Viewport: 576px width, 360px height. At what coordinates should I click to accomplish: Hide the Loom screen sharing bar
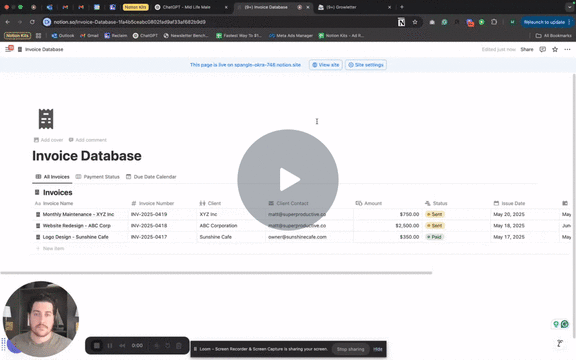point(378,349)
